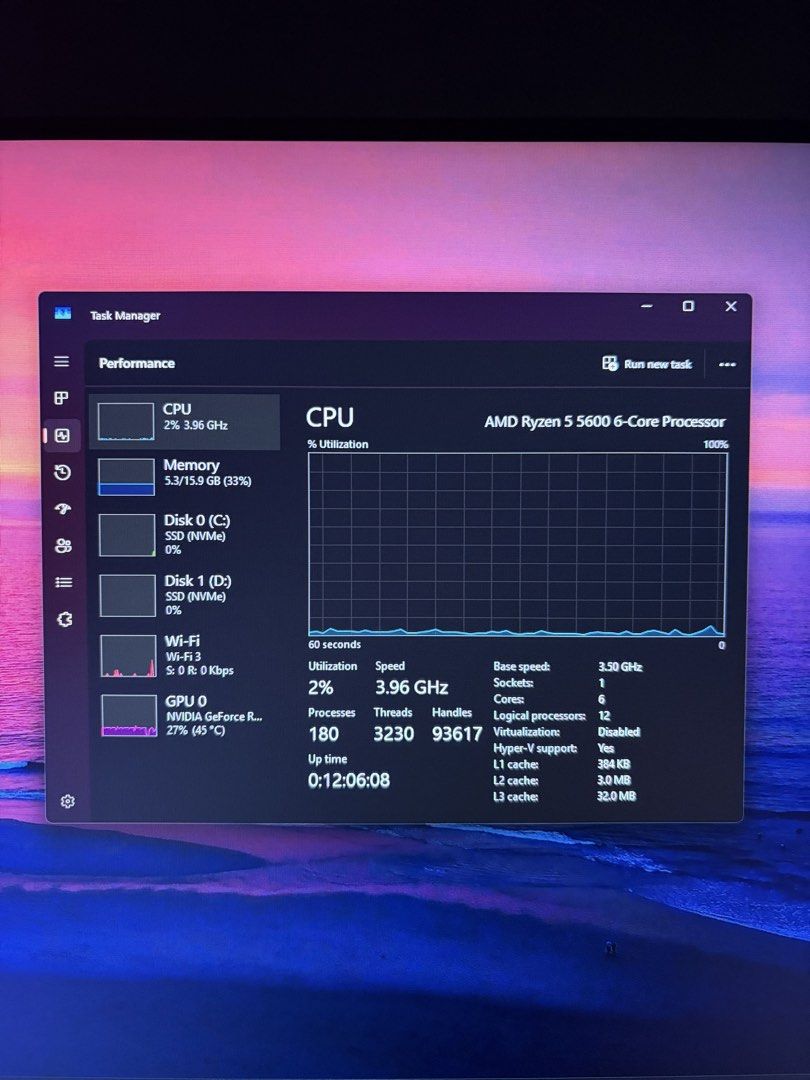Close the Task Manager window
810x1080 pixels.
pos(731,306)
